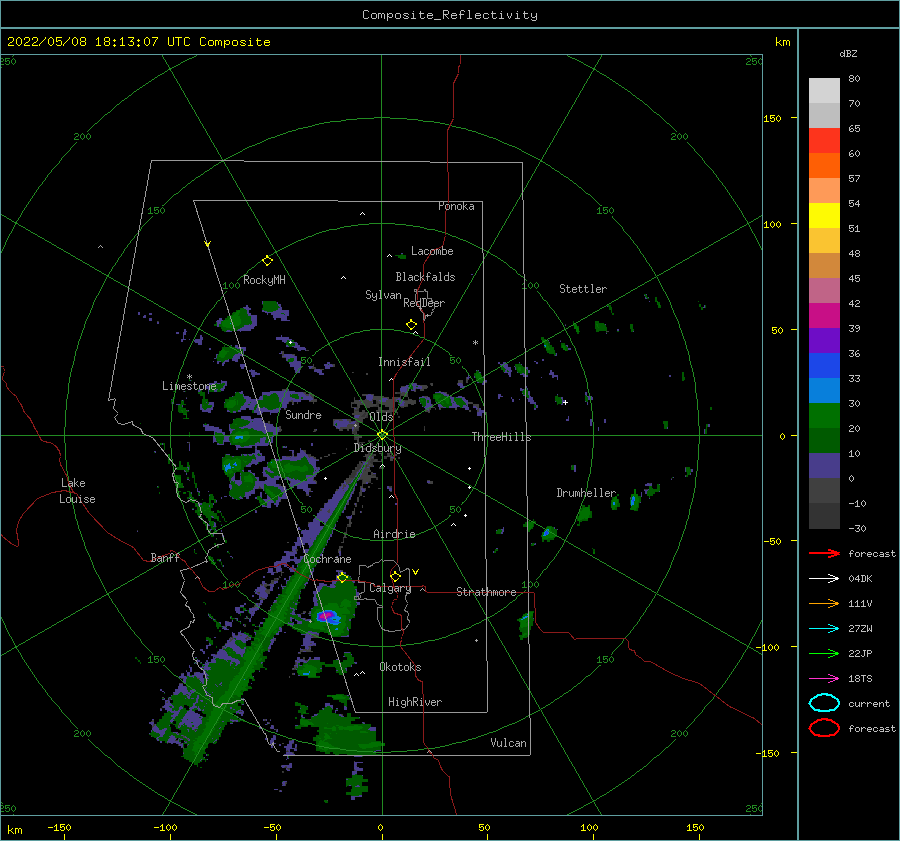
Task: Click the Vulcan label
Action: coord(508,743)
